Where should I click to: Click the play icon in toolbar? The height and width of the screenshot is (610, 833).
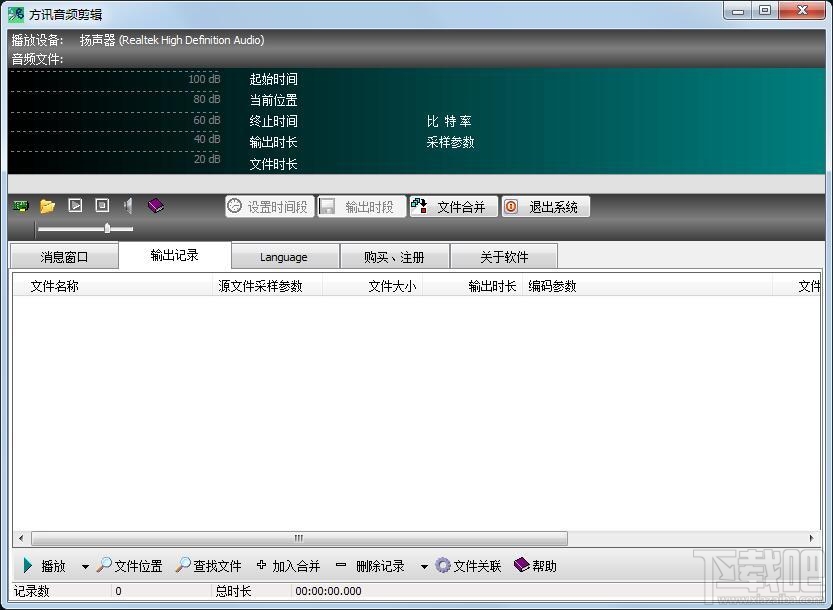tap(75, 205)
